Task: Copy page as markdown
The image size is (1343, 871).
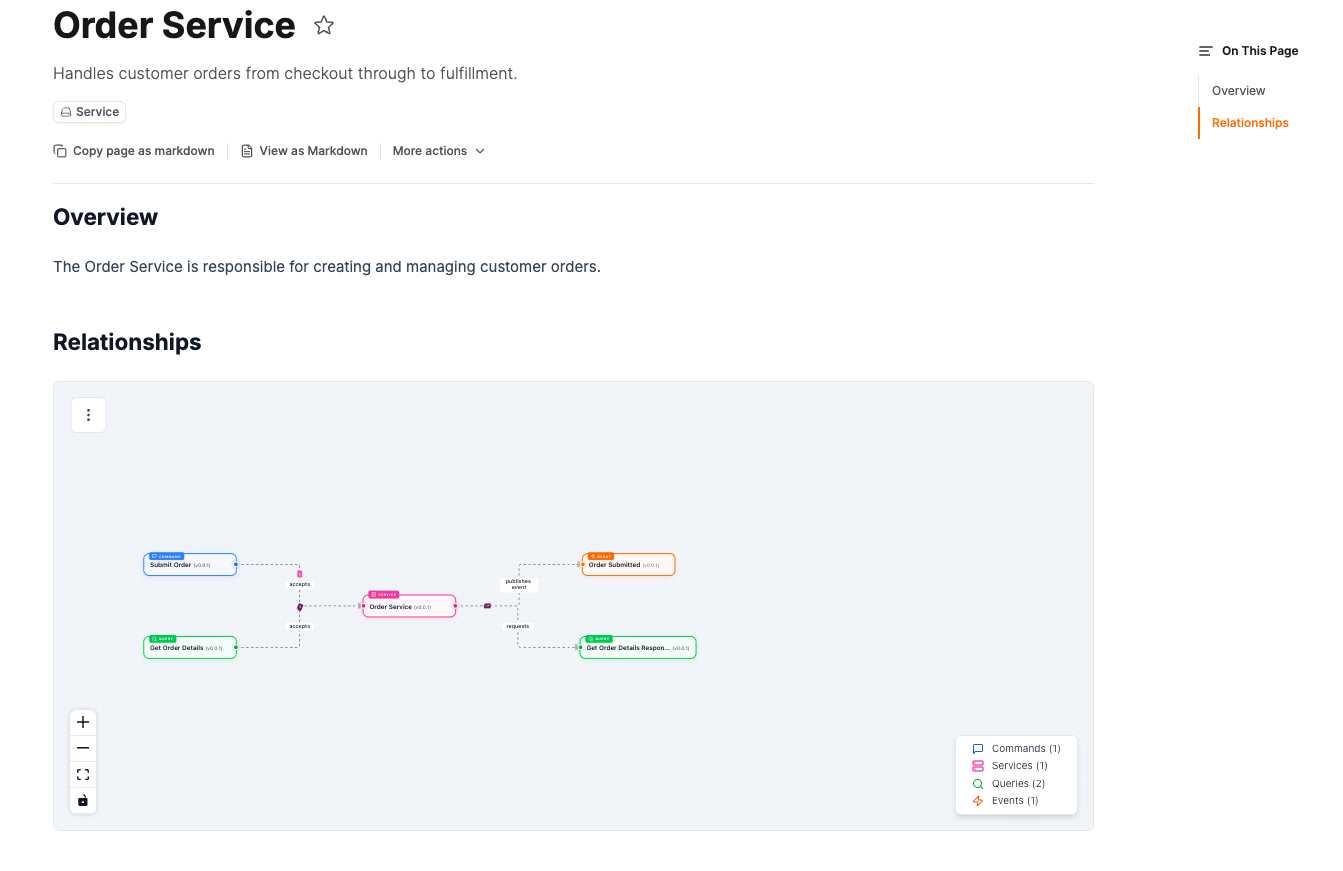Action: point(134,151)
